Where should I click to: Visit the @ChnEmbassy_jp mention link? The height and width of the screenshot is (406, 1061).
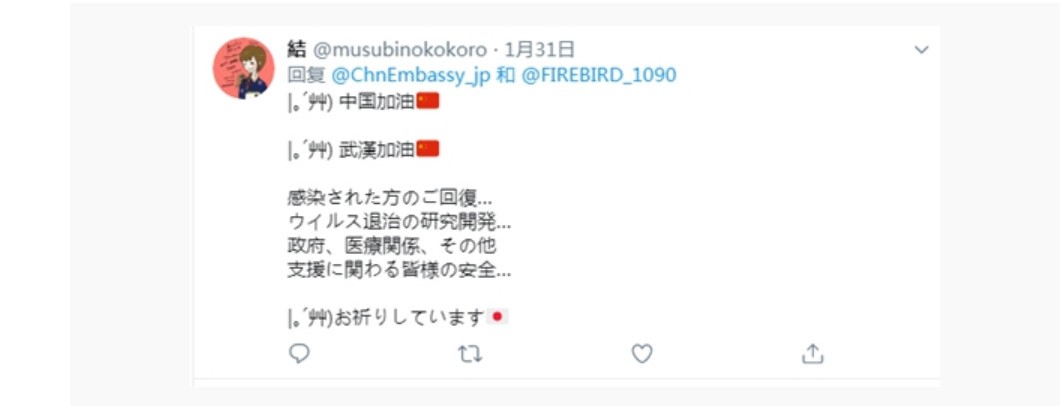coord(411,75)
